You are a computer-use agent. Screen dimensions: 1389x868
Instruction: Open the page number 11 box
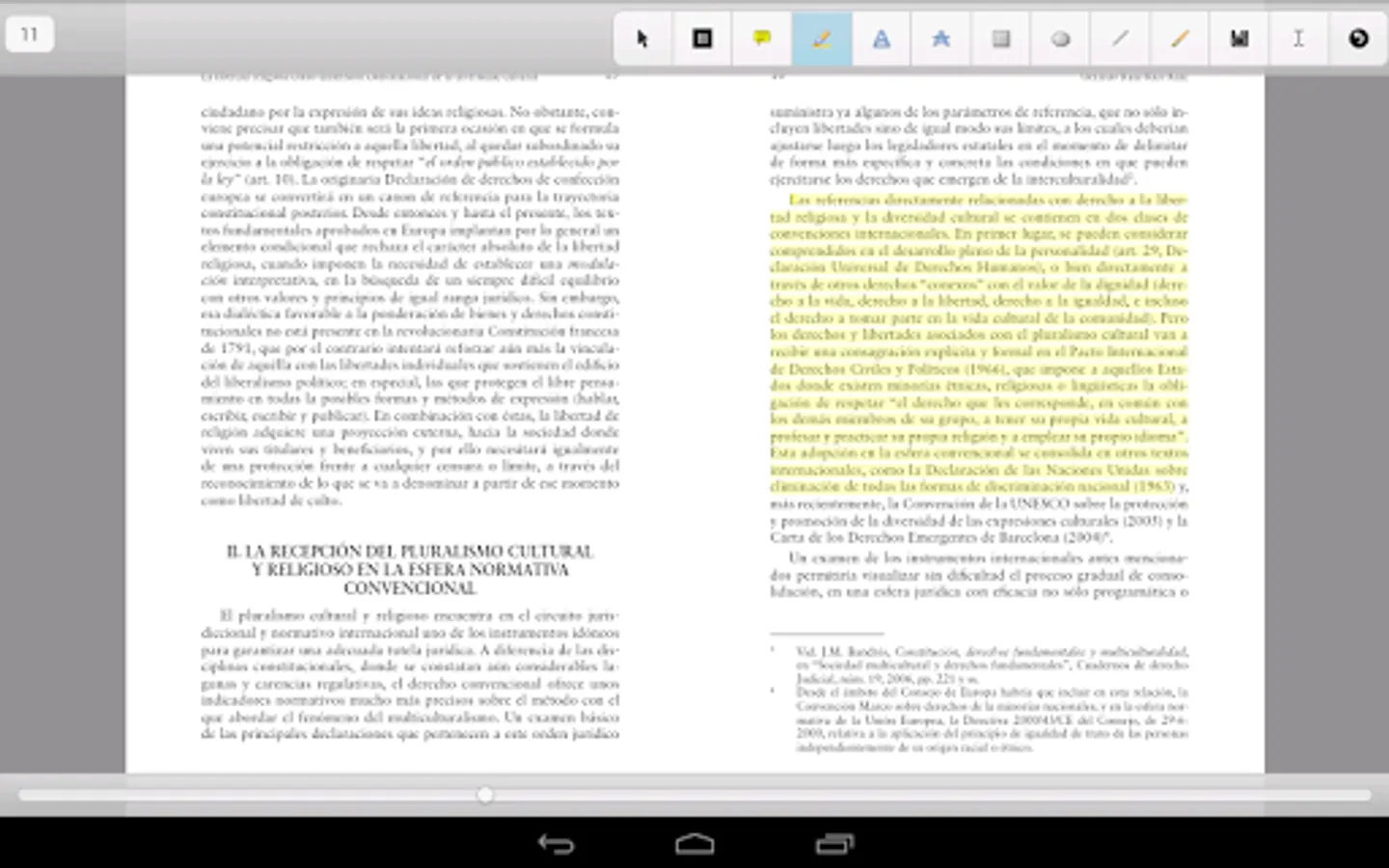pos(30,35)
